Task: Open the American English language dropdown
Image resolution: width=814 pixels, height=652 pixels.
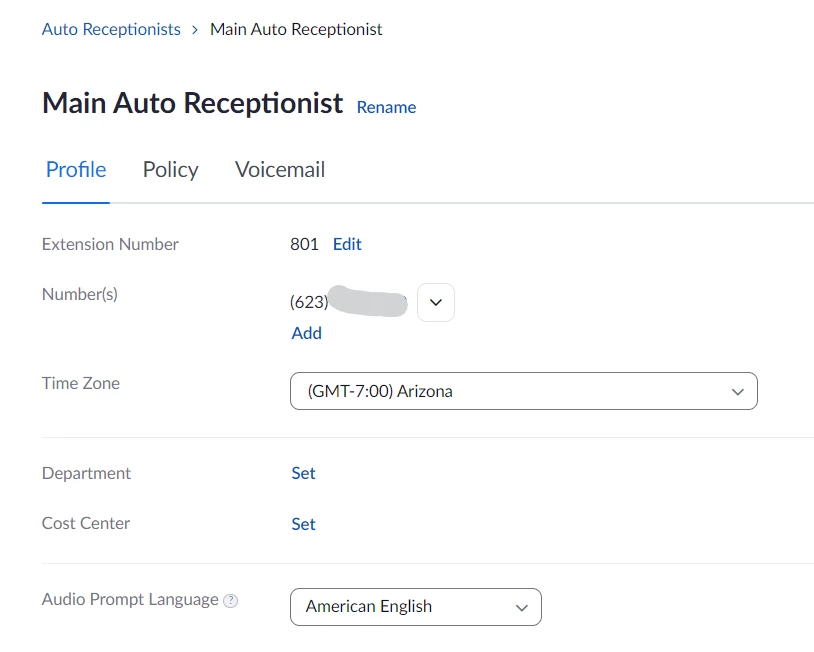Action: tap(415, 606)
